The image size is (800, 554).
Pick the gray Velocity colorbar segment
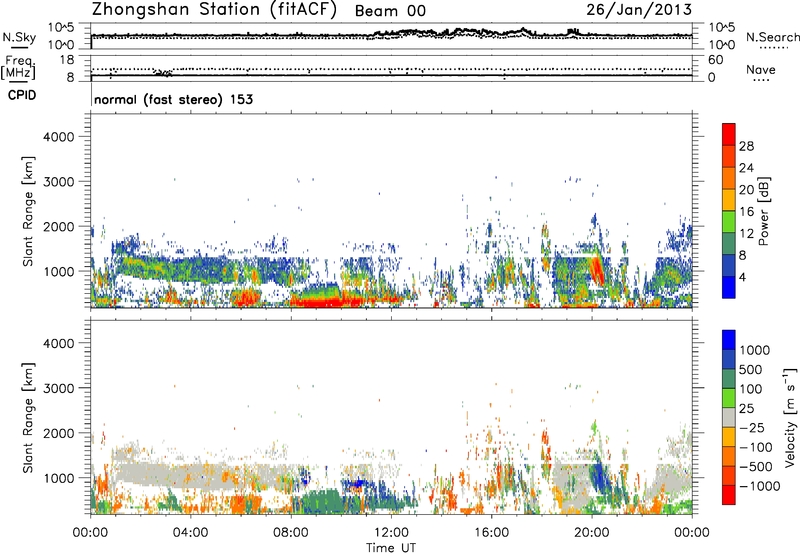729,418
